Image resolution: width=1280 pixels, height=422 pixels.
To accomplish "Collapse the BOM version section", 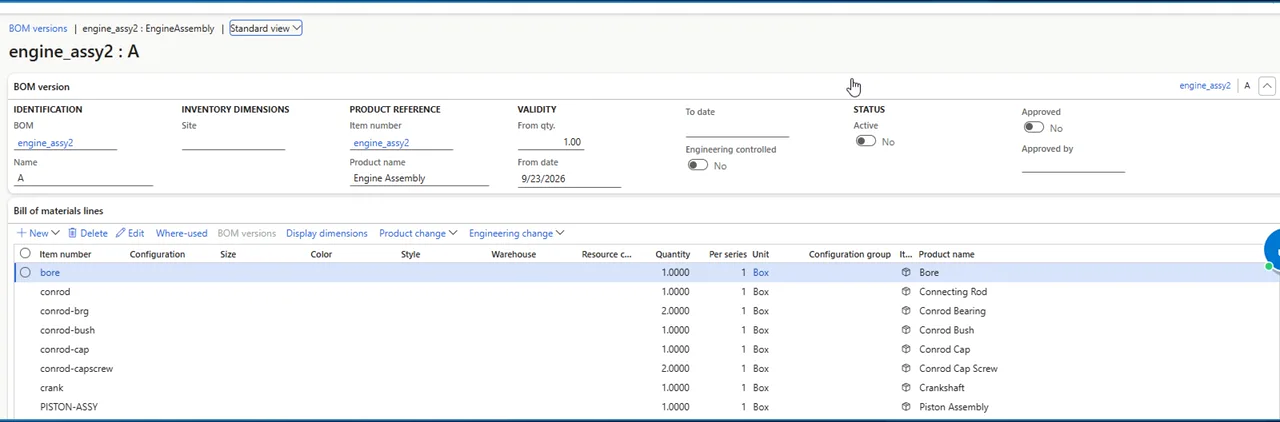I will coord(1267,86).
